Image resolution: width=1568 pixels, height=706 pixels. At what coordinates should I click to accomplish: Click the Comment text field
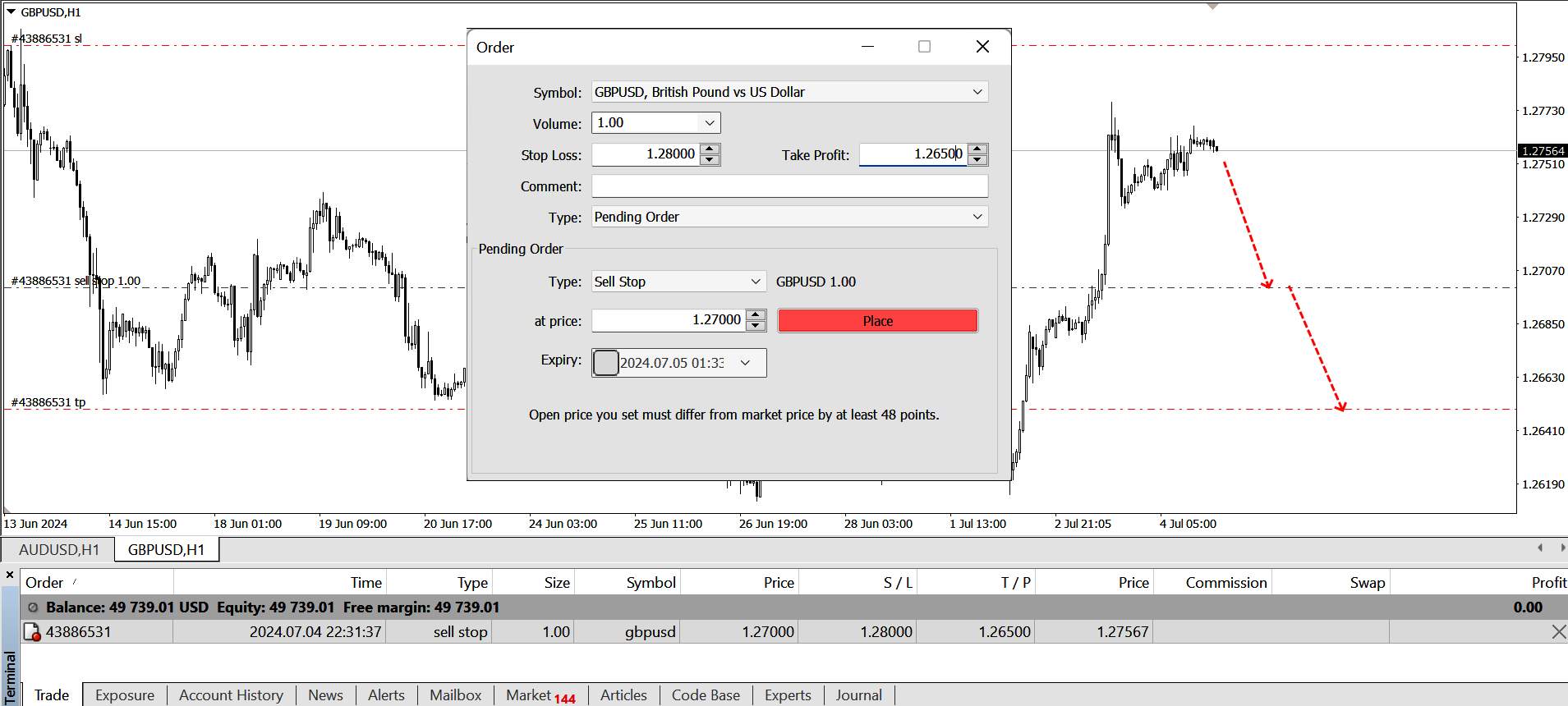(x=789, y=186)
